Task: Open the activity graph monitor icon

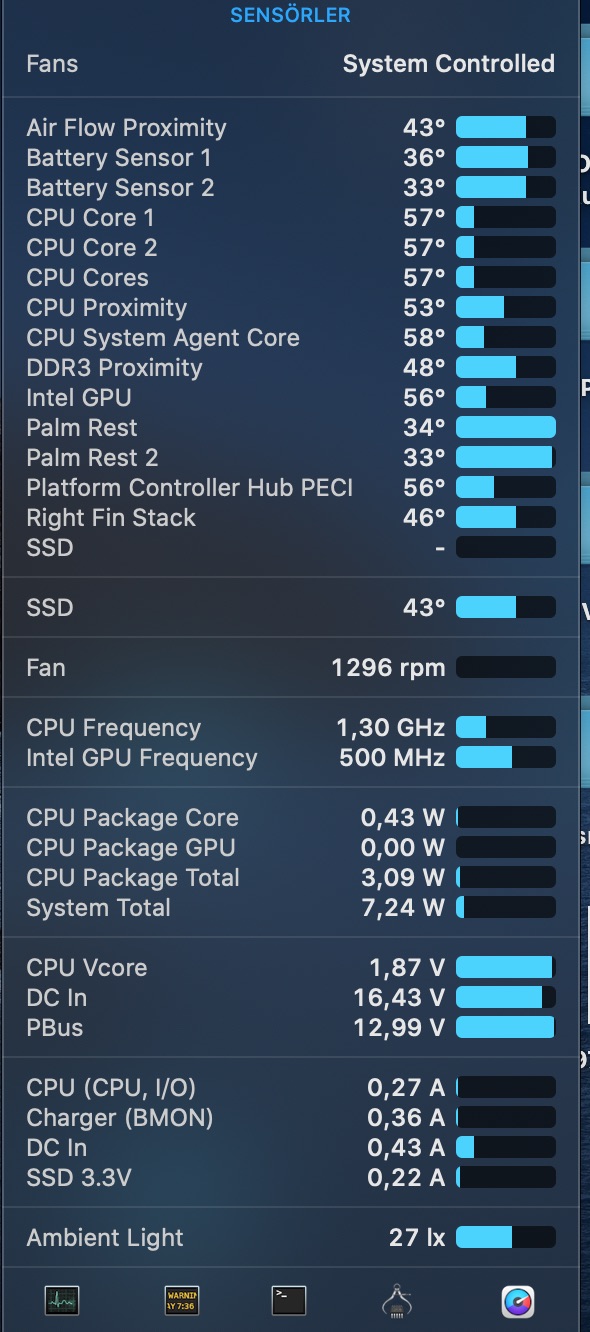Action: pos(64,1300)
